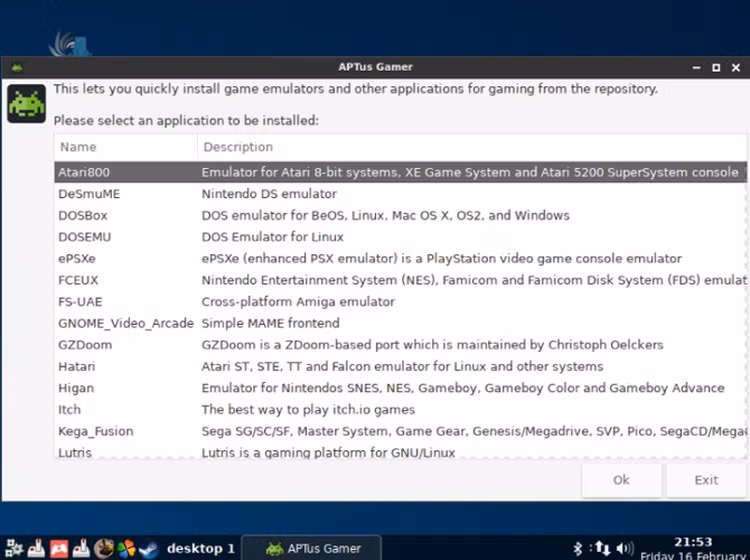Choose the DOSEMU entry

tap(400, 237)
